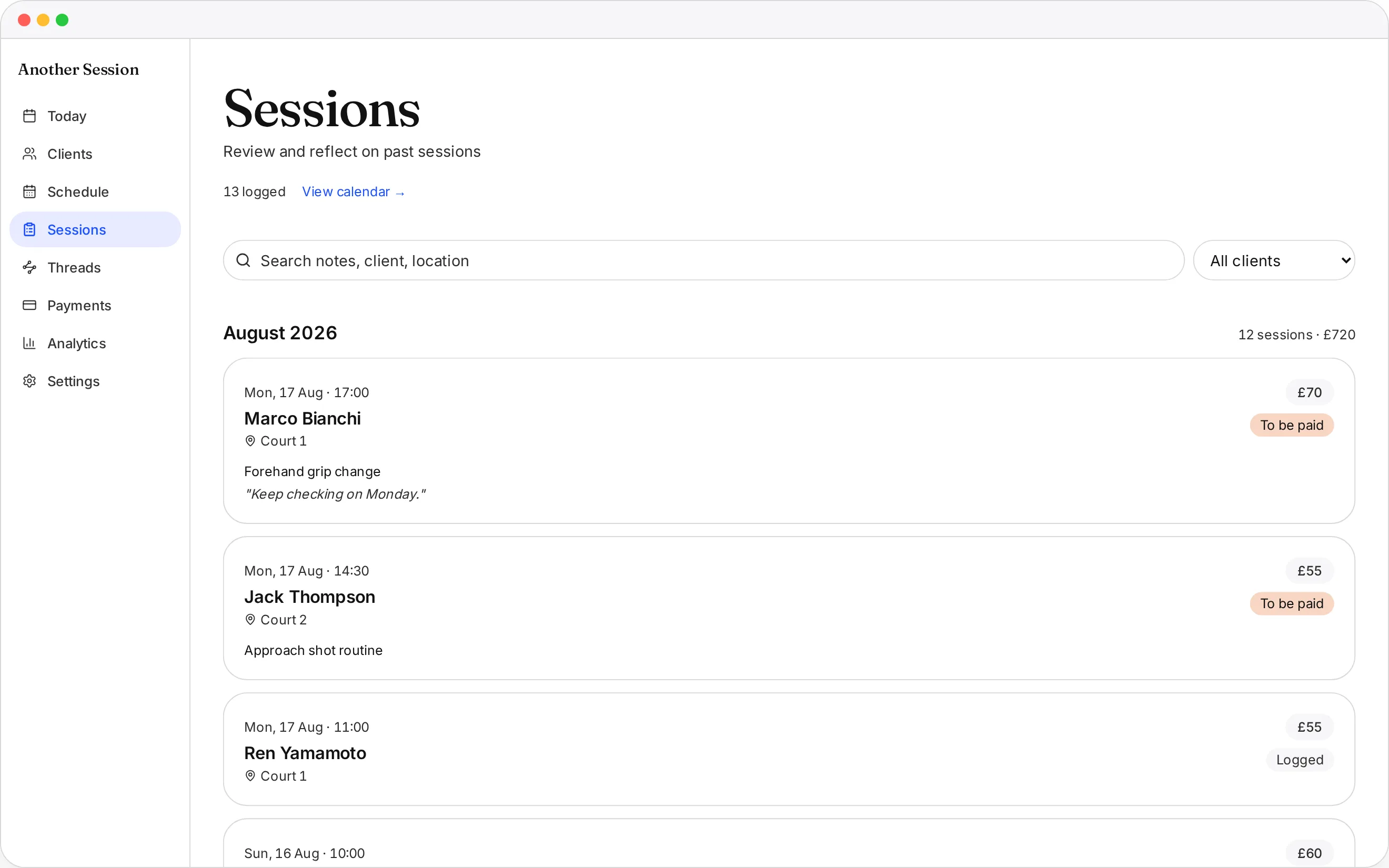
Task: Select Sessions in the sidebar
Action: tap(95, 230)
